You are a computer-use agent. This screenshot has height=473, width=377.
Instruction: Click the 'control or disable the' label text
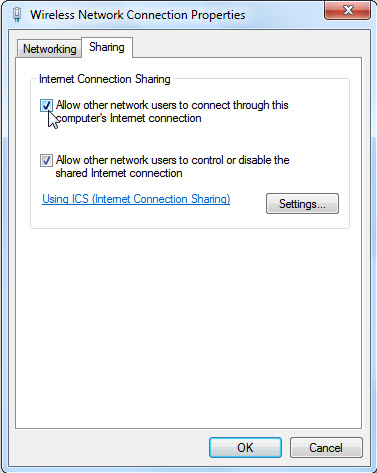[240, 160]
